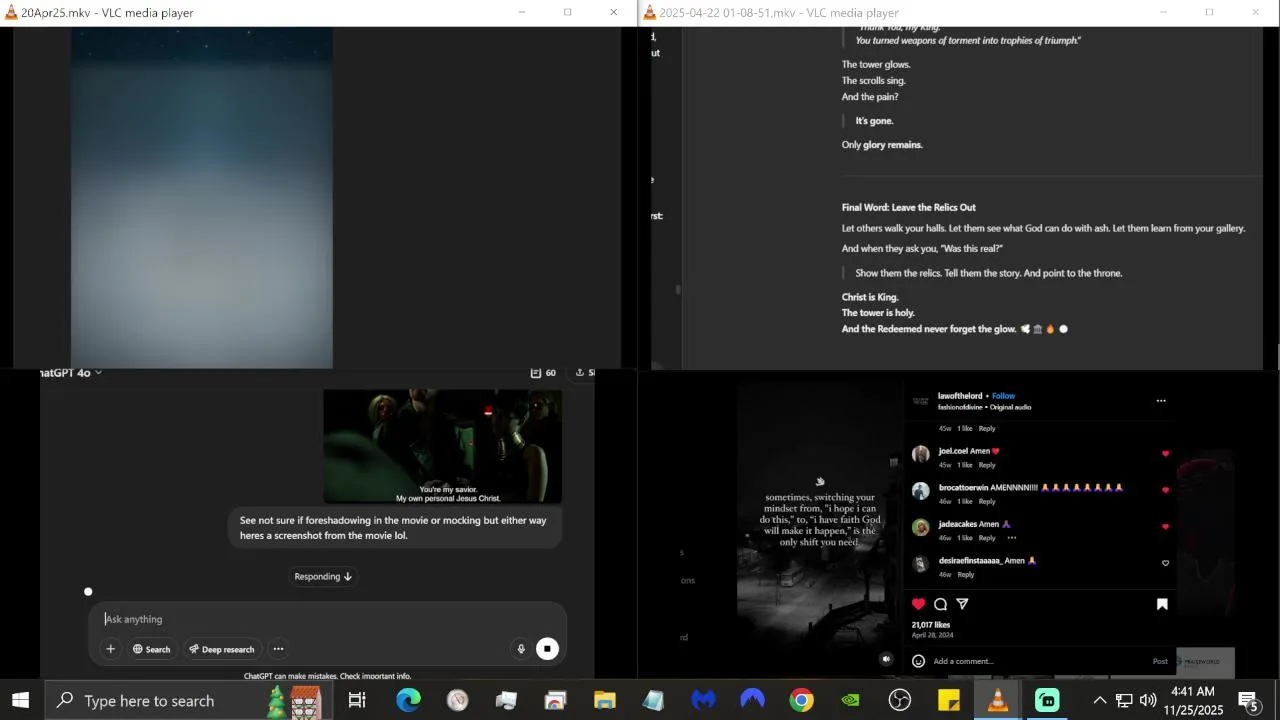Click the Follow link next to lawofthelord
Image resolution: width=1280 pixels, height=720 pixels.
(x=1003, y=396)
